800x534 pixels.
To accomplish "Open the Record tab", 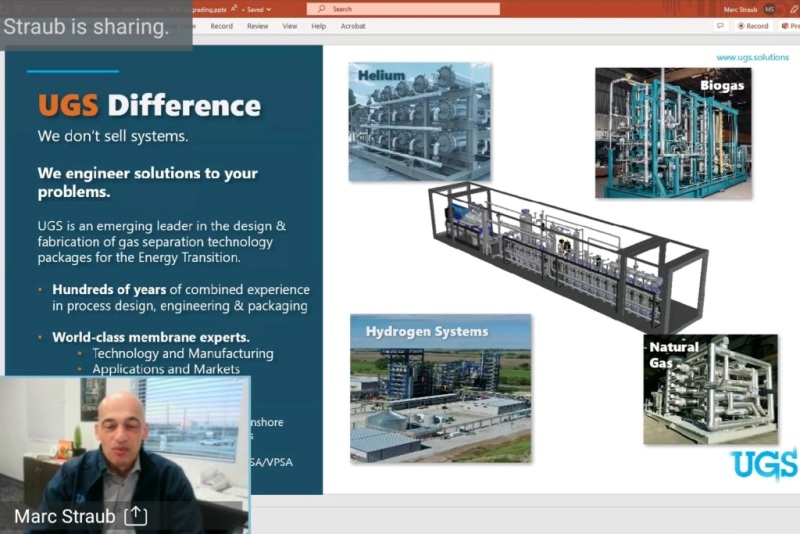I will tap(221, 26).
